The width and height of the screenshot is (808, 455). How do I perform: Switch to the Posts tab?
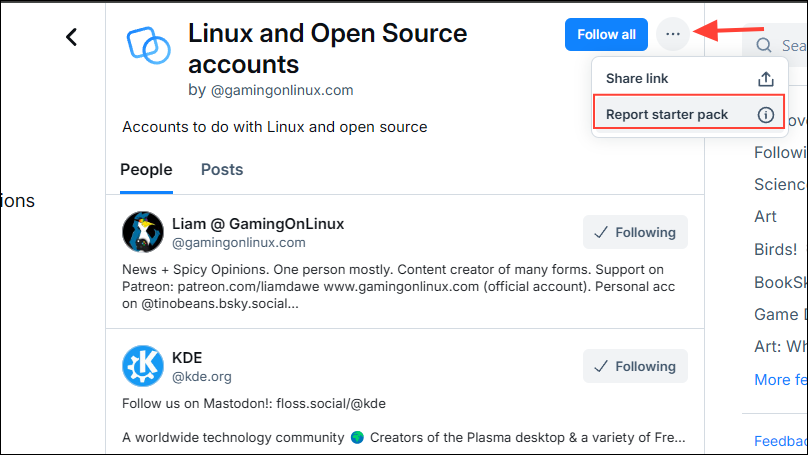[222, 170]
